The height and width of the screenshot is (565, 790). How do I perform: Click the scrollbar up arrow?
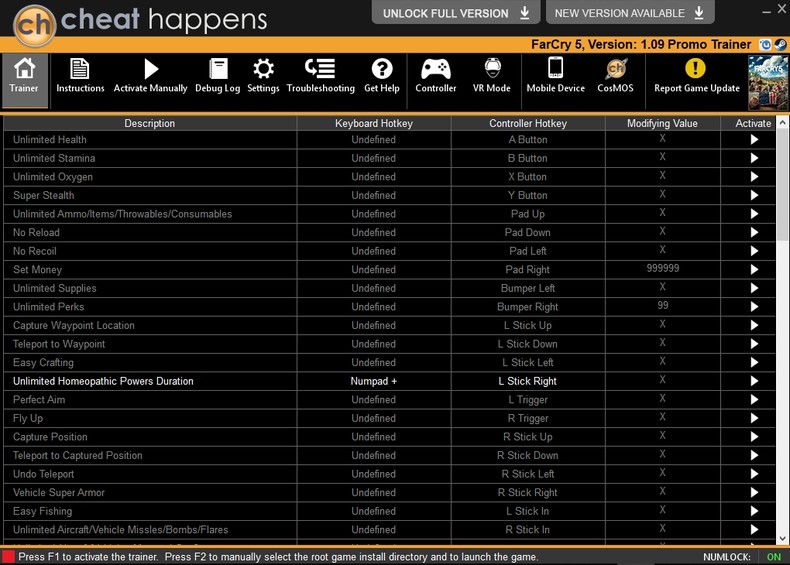[782, 122]
